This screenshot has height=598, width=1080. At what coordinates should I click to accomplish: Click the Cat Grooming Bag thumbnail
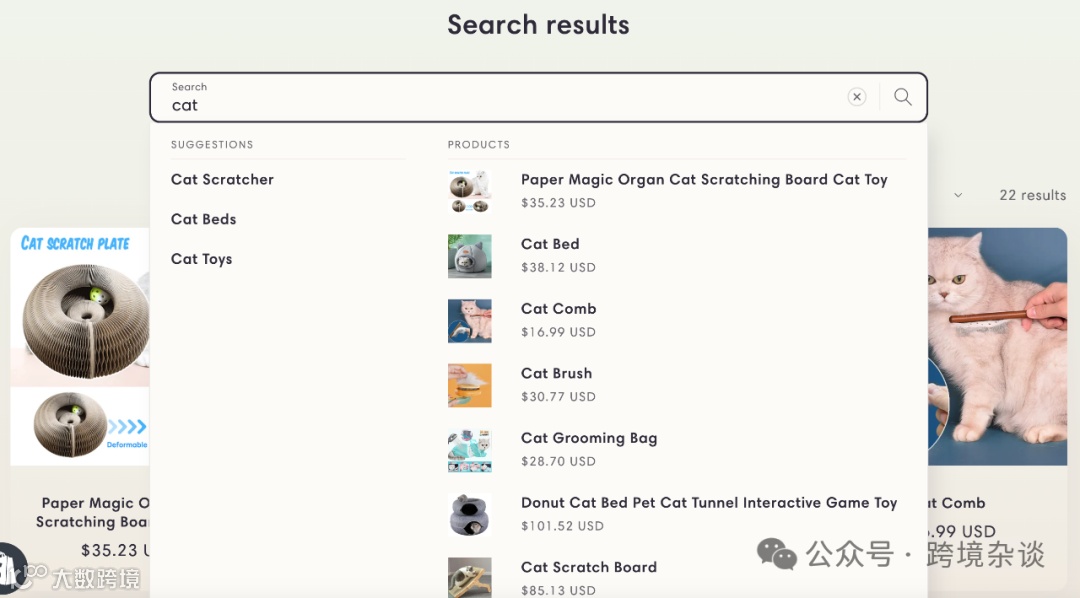point(469,450)
